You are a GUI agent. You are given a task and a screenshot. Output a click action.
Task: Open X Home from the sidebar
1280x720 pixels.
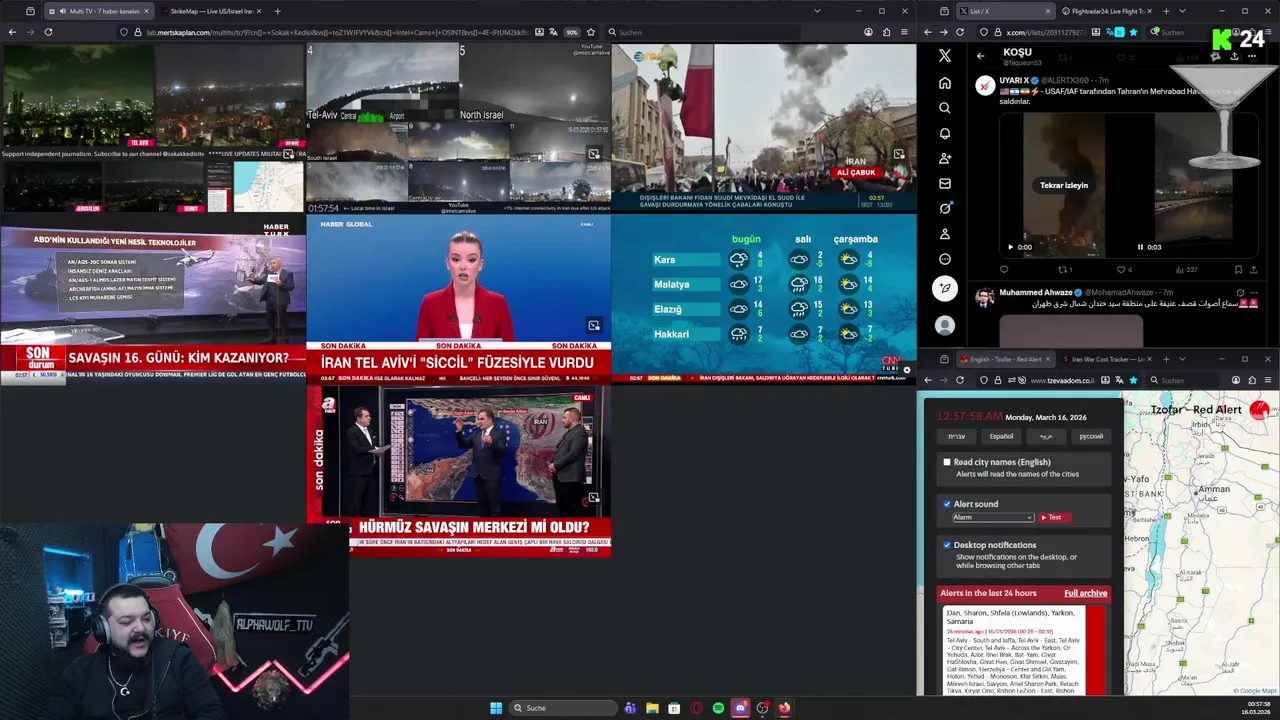[945, 83]
